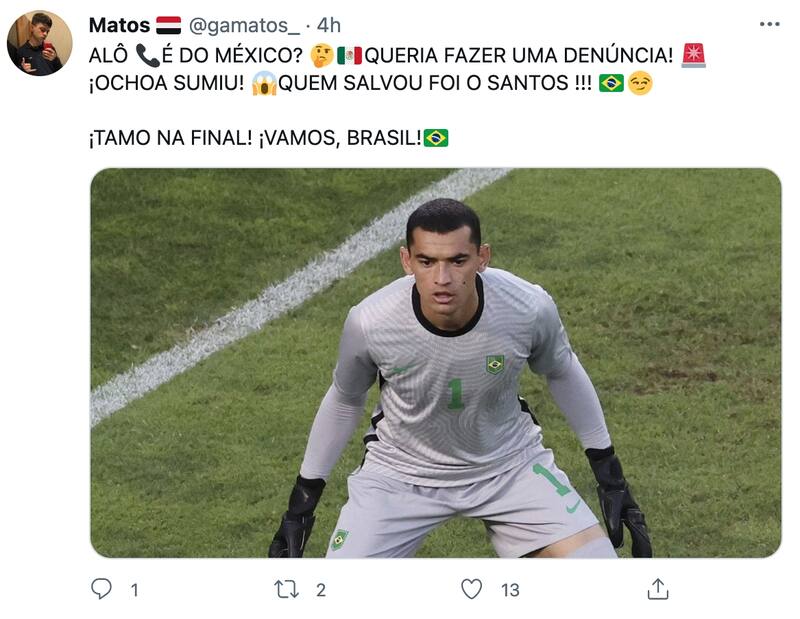Open the share upload icon
The height and width of the screenshot is (619, 800).
click(658, 589)
